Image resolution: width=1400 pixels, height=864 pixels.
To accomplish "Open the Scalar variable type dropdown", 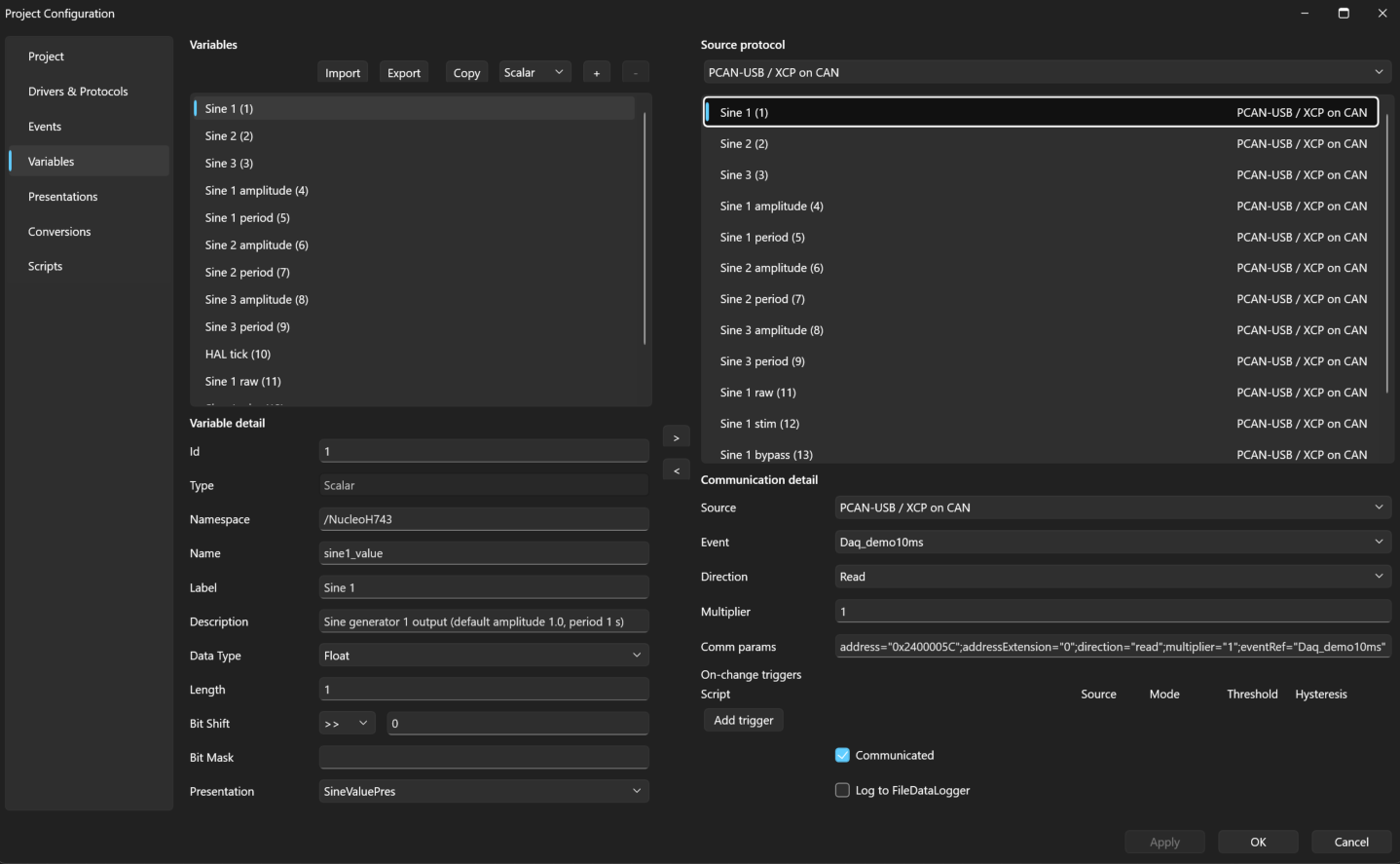I will (534, 72).
